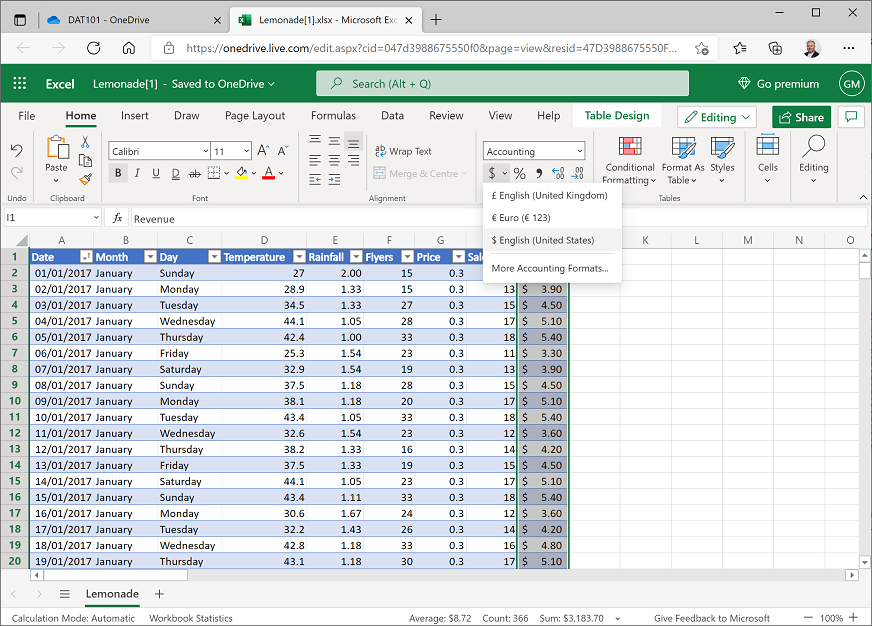Switch to the Table Design tab
Image resolution: width=872 pixels, height=626 pixels.
(617, 115)
